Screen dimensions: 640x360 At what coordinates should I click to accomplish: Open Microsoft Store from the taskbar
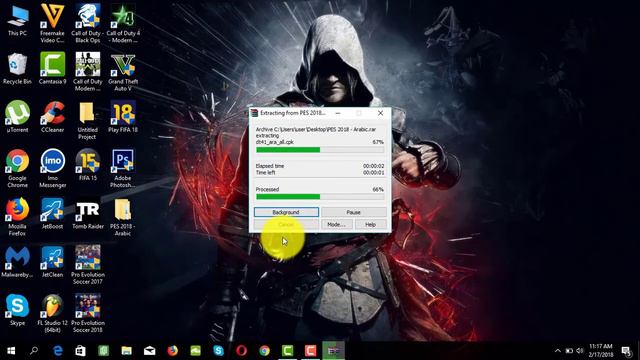click(x=80, y=351)
